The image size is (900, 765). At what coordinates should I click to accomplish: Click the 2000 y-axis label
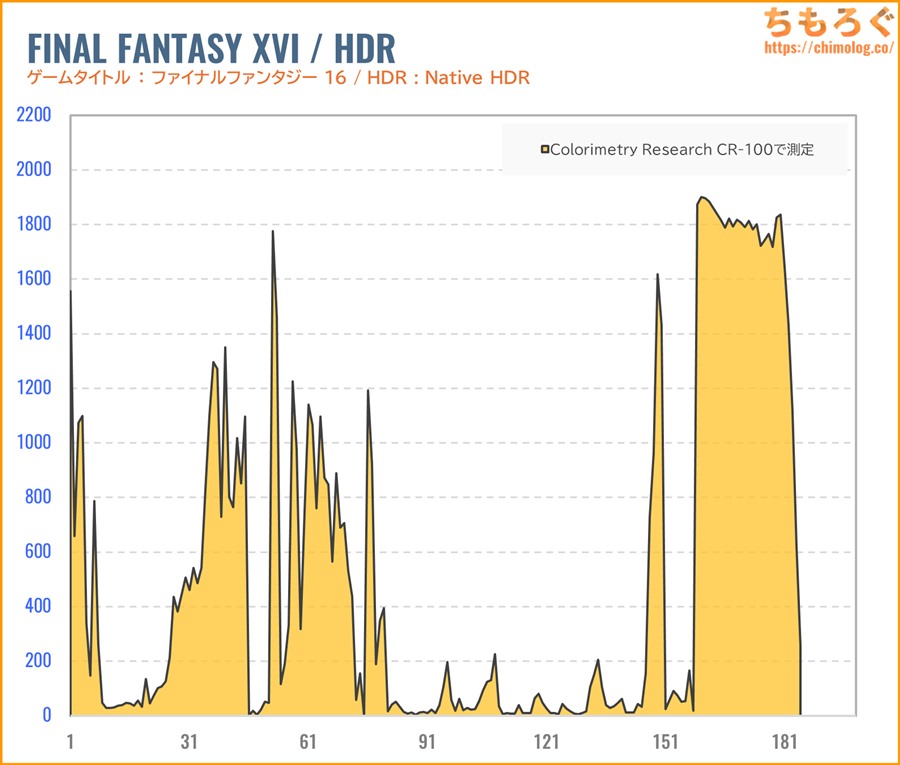pyautogui.click(x=33, y=170)
